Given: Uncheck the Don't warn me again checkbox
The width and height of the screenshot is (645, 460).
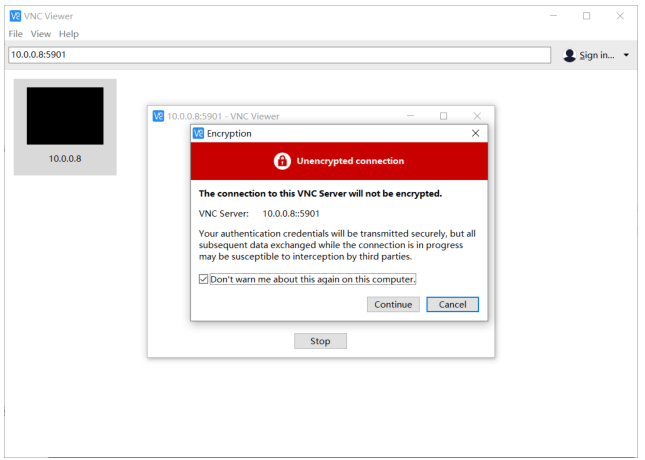Looking at the screenshot, I should pos(204,279).
